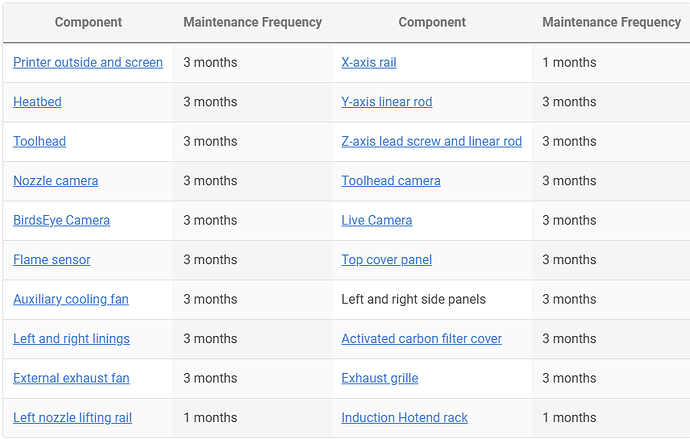The image size is (690, 439).
Task: Open the Toolhead camera link
Action: coord(391,181)
